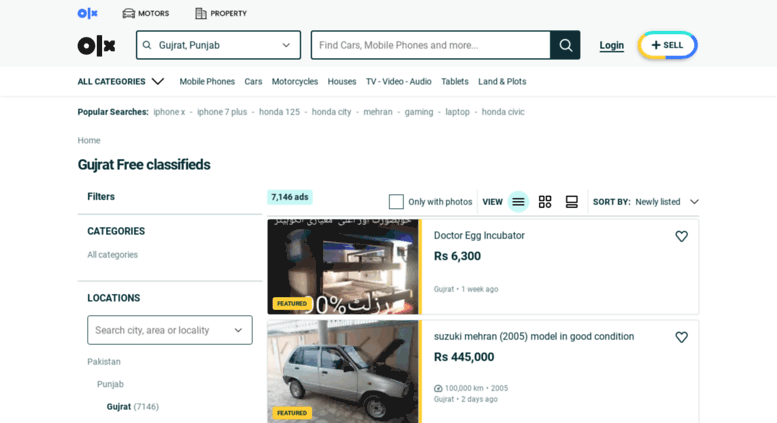
Task: Click the Rs 6,300 price
Action: (457, 256)
